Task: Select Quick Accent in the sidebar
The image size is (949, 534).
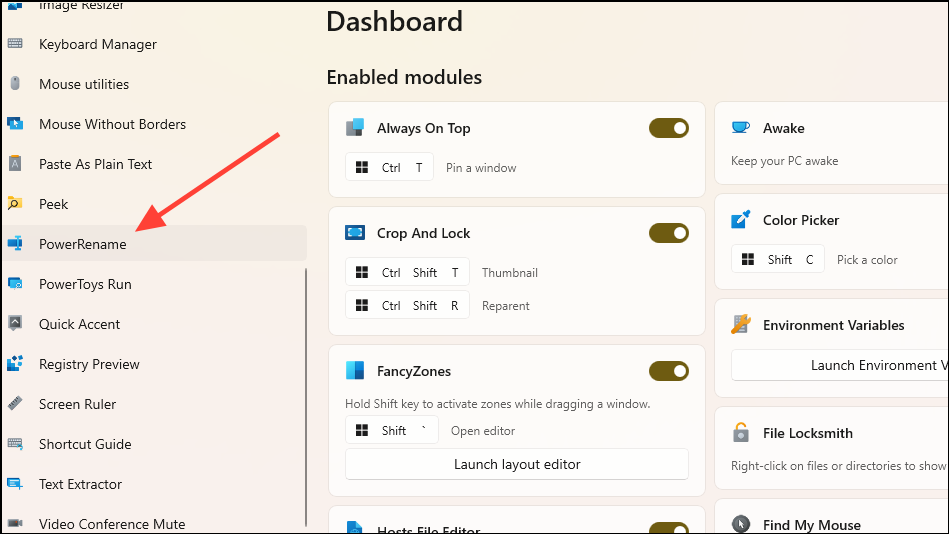Action: pos(154,323)
